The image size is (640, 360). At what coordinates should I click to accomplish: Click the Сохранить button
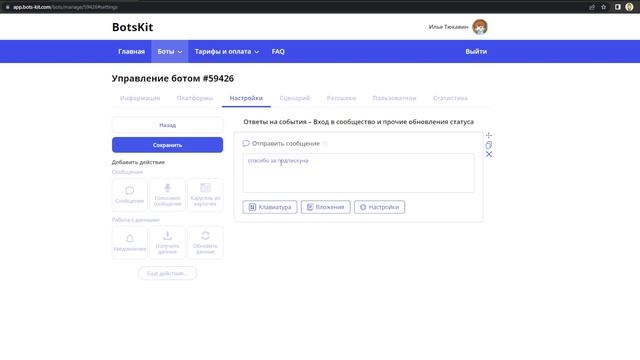[x=167, y=145]
